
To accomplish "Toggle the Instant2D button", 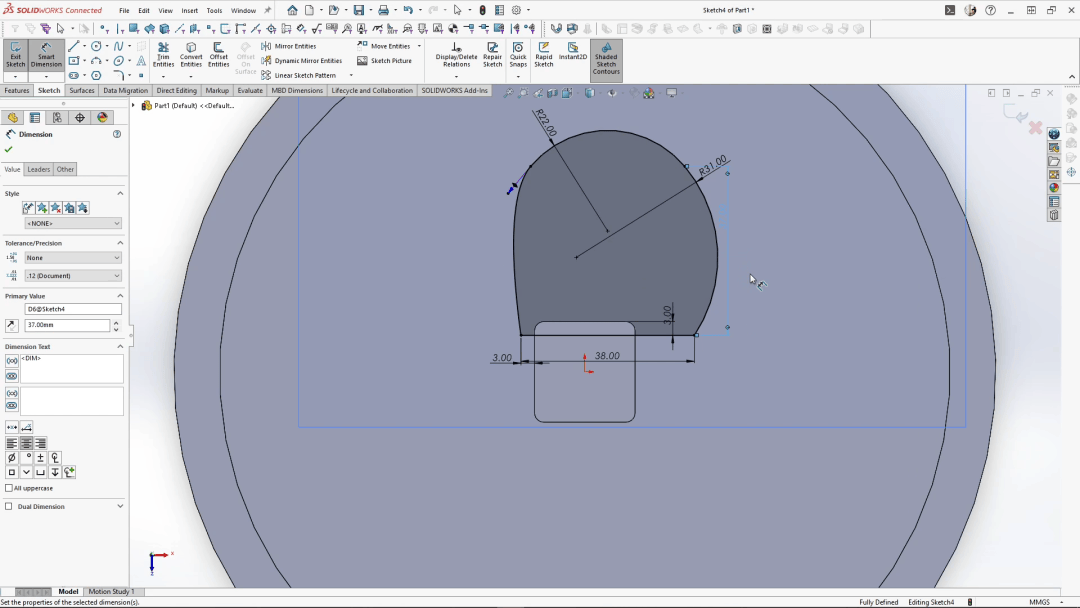I will pos(573,52).
